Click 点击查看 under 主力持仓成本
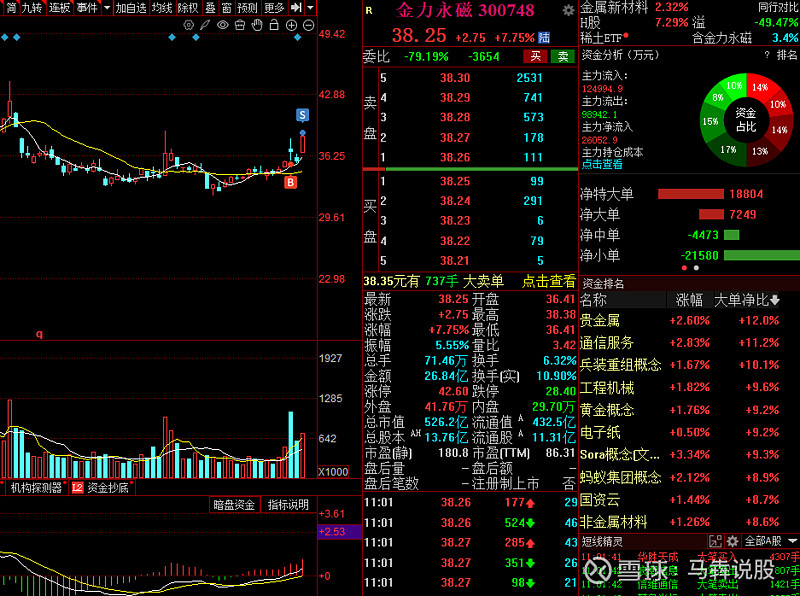 [602, 164]
